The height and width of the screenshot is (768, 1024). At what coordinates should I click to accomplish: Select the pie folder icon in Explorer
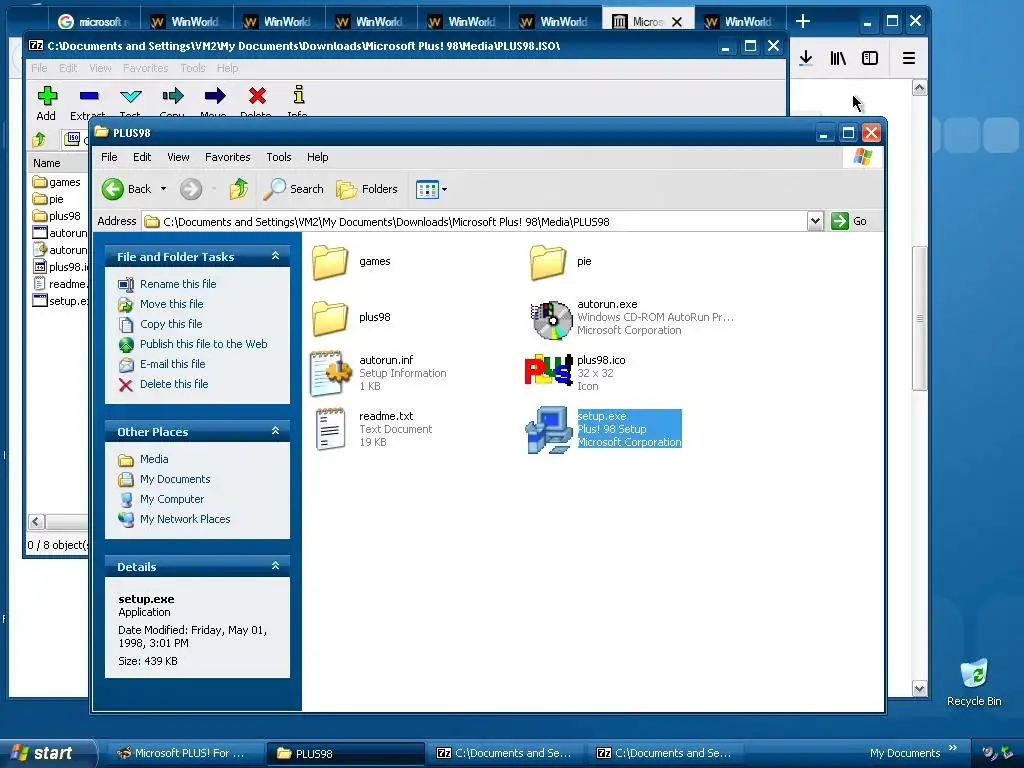tap(547, 262)
